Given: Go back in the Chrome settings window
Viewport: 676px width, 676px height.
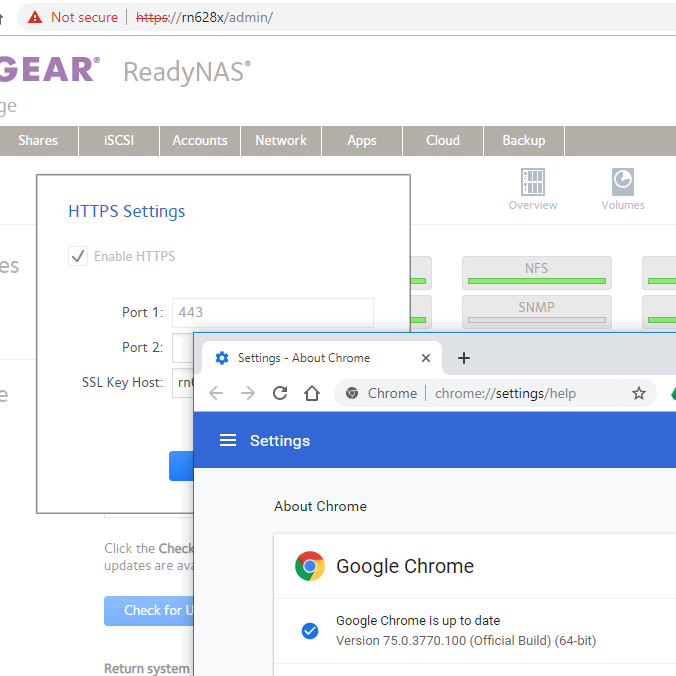Looking at the screenshot, I should (x=216, y=393).
